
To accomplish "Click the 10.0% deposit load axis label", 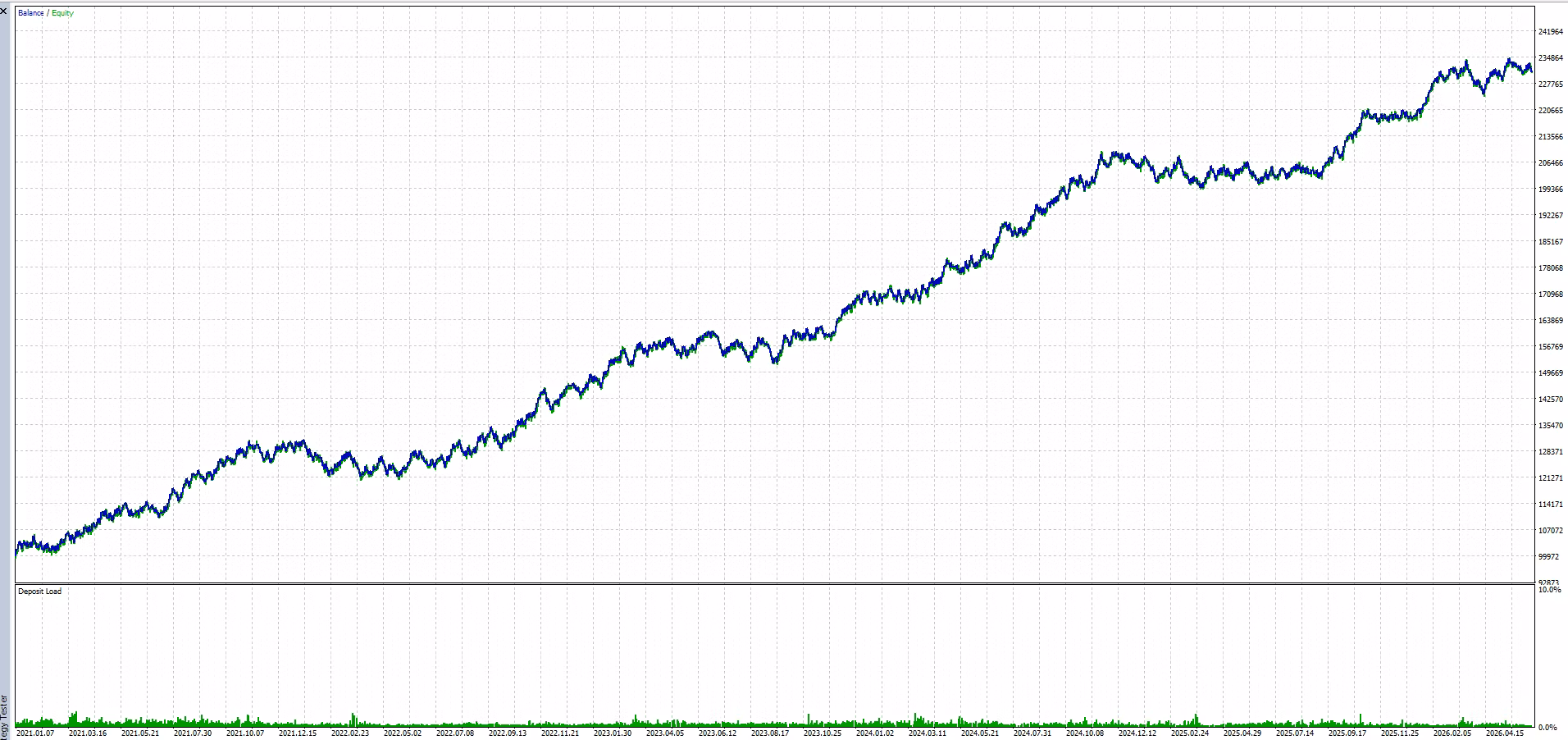I will pyautogui.click(x=1548, y=590).
